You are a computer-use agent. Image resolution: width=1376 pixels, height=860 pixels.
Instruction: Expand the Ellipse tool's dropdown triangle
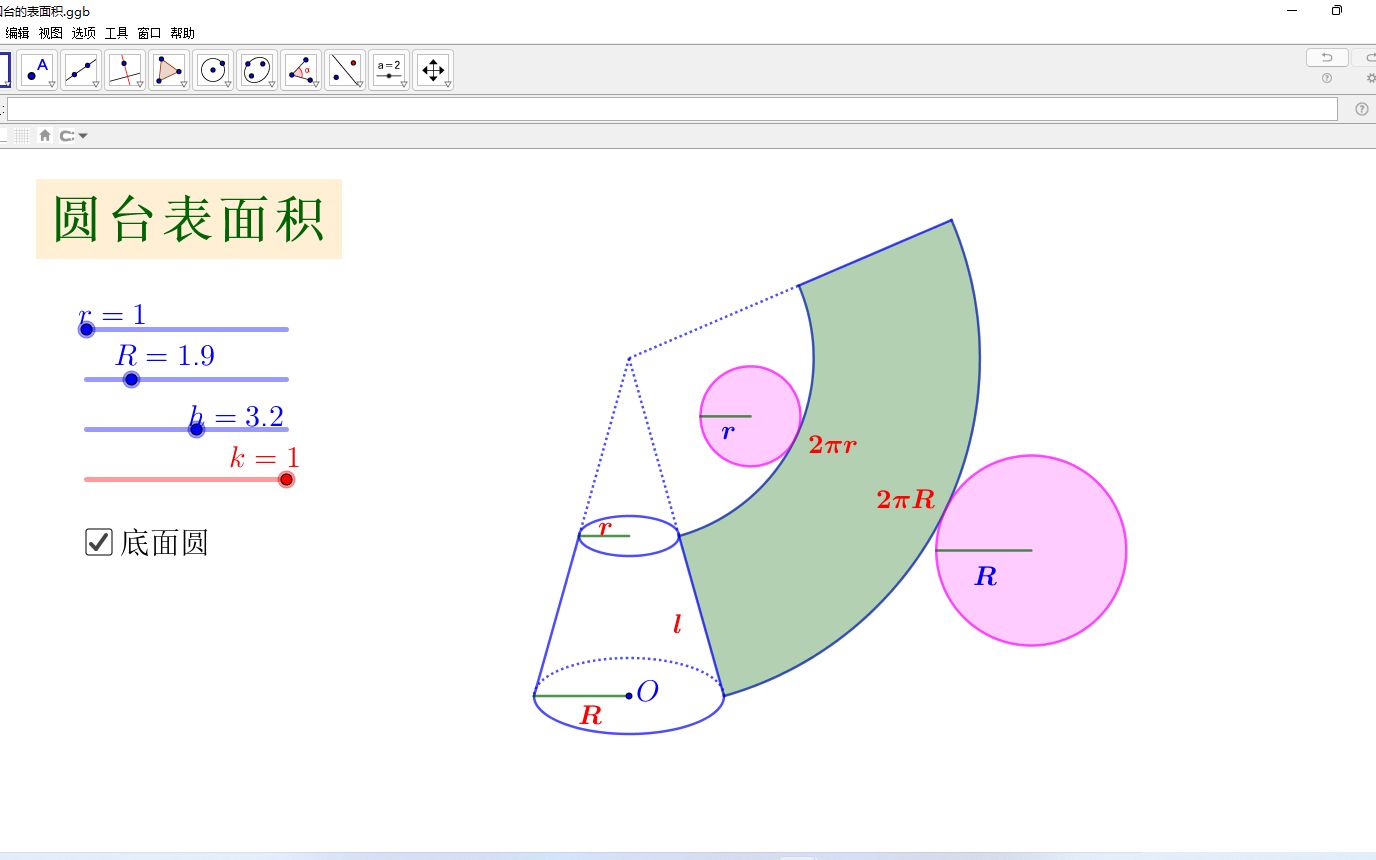(x=272, y=85)
